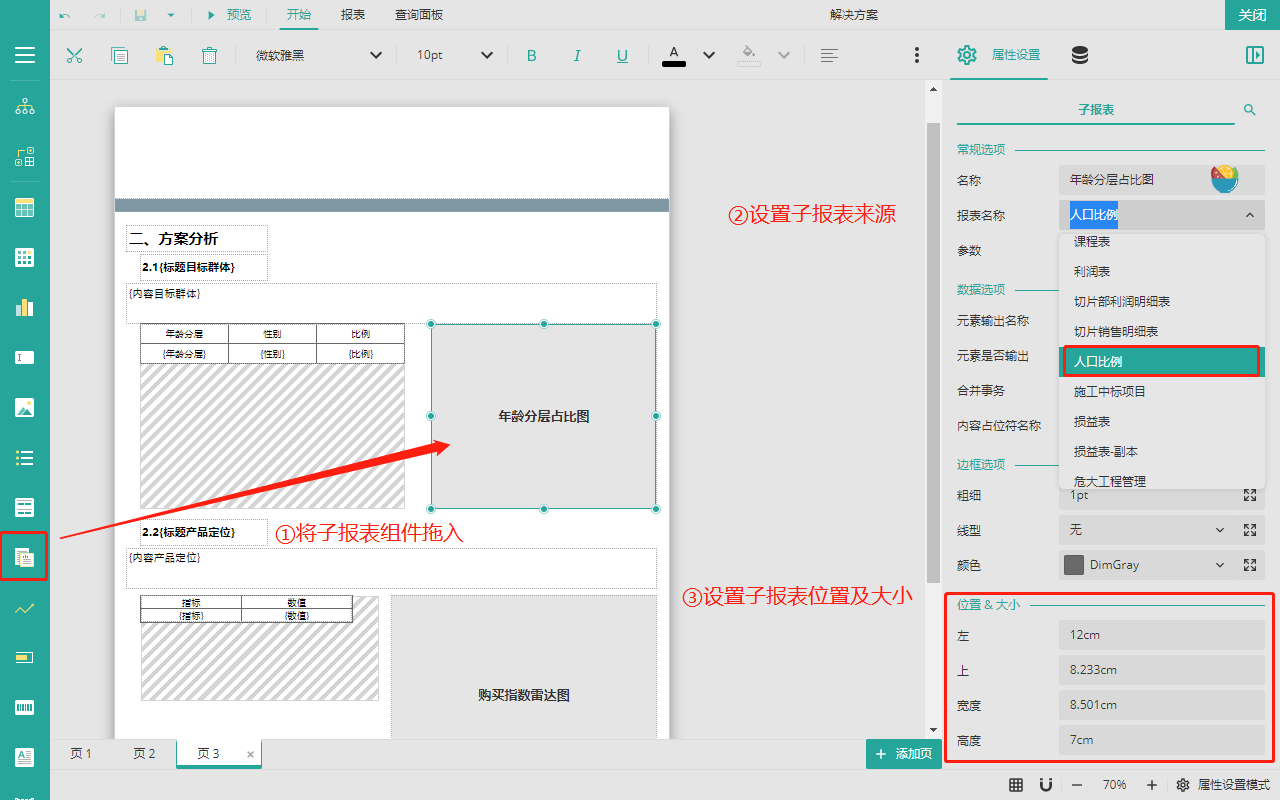Select the subreport component in sidebar

[25, 556]
